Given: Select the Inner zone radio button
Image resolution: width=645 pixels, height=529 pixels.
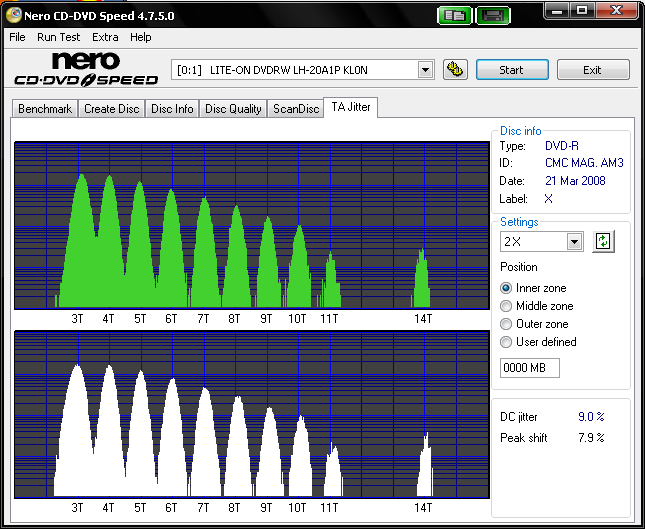Looking at the screenshot, I should (506, 288).
